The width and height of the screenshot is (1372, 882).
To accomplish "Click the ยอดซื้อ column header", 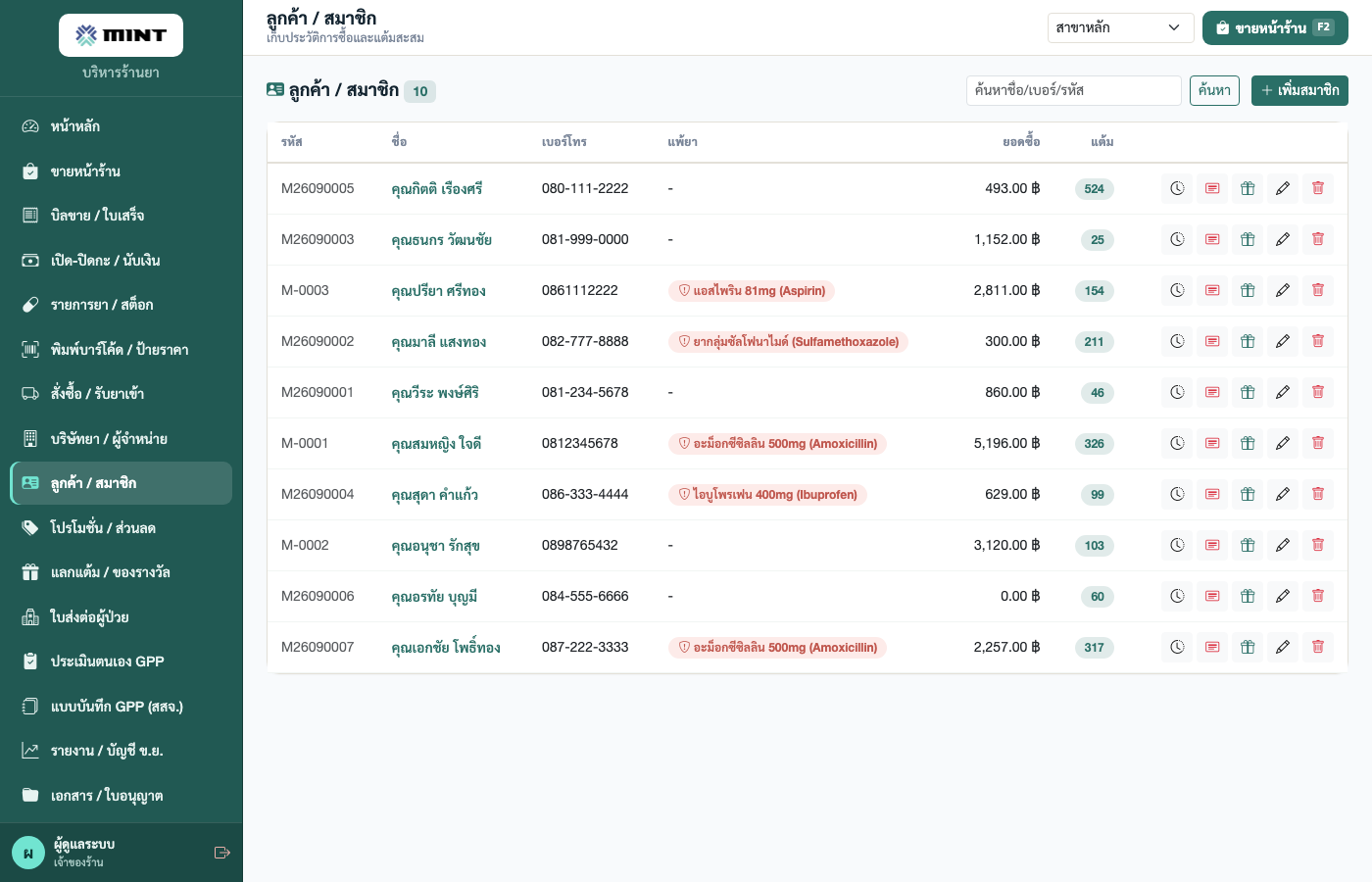I will click(x=1021, y=142).
